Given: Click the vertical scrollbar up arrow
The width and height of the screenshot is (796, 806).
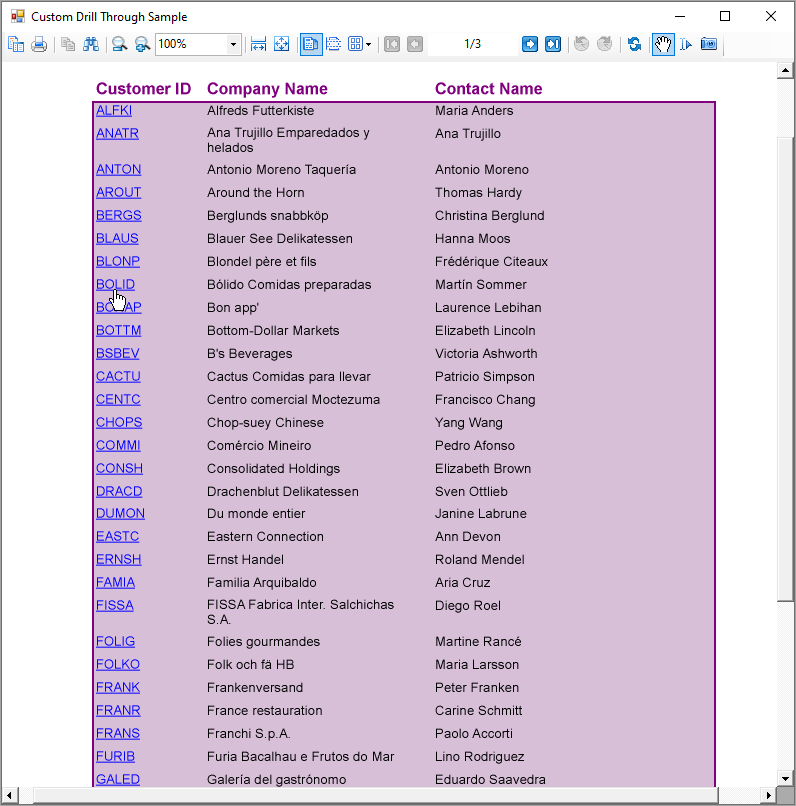Looking at the screenshot, I should [x=785, y=70].
